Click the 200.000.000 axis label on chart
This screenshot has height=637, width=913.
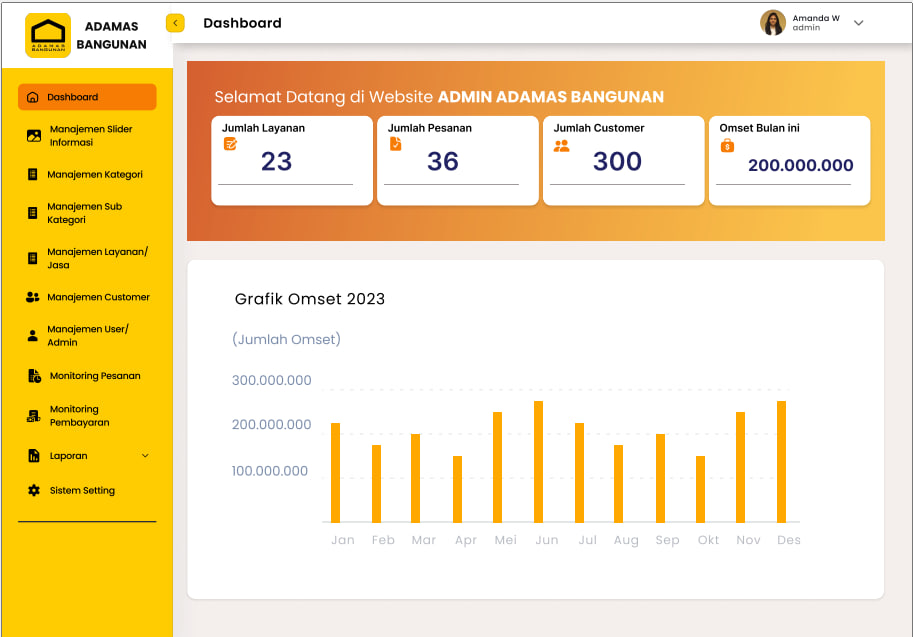click(x=271, y=424)
